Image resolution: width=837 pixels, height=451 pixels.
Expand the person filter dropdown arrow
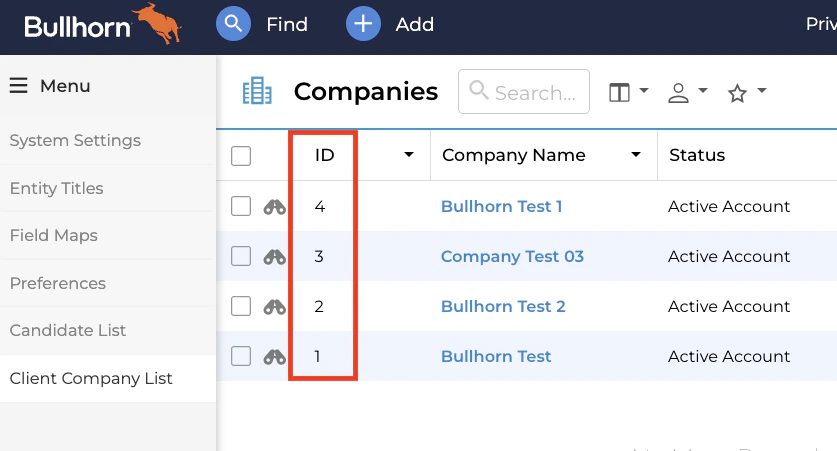point(703,90)
